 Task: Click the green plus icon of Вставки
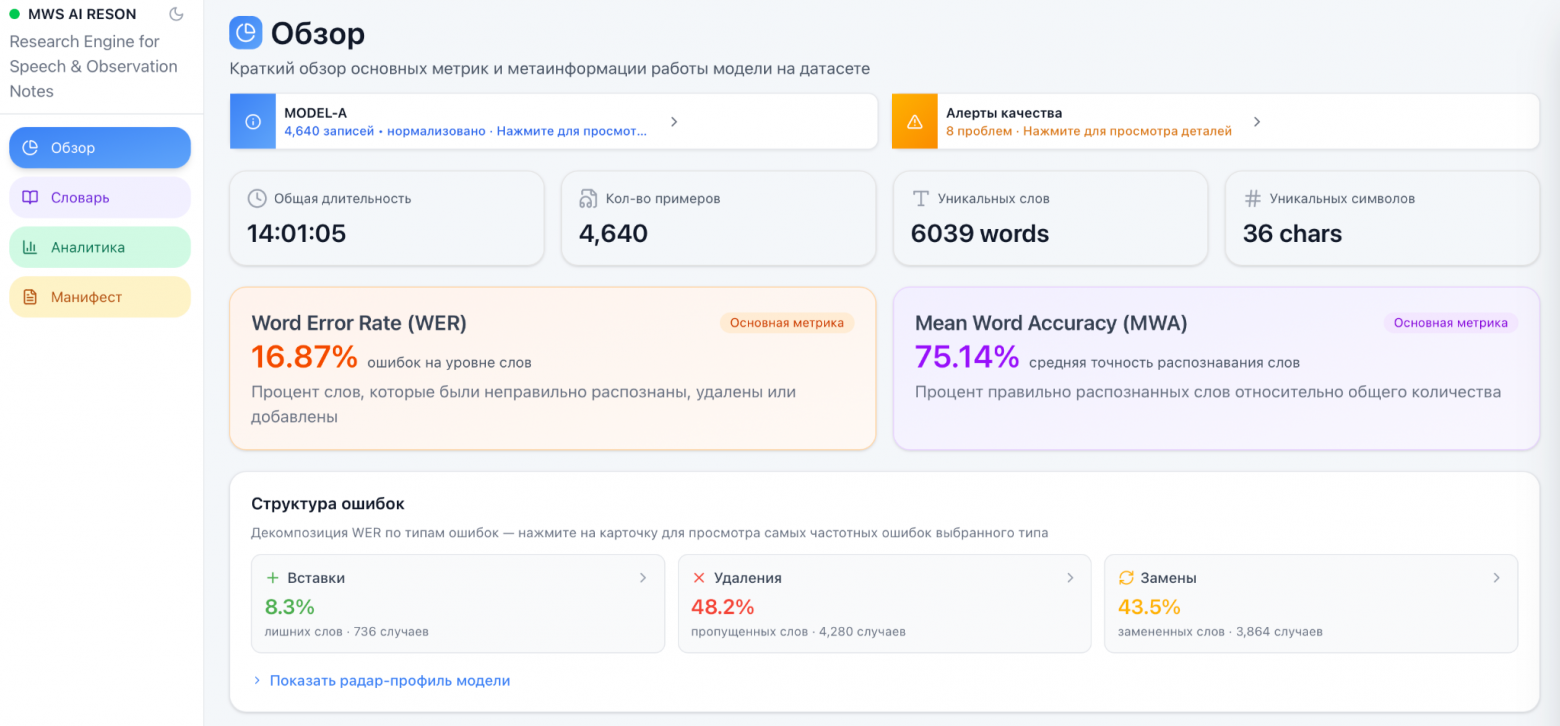[x=272, y=578]
